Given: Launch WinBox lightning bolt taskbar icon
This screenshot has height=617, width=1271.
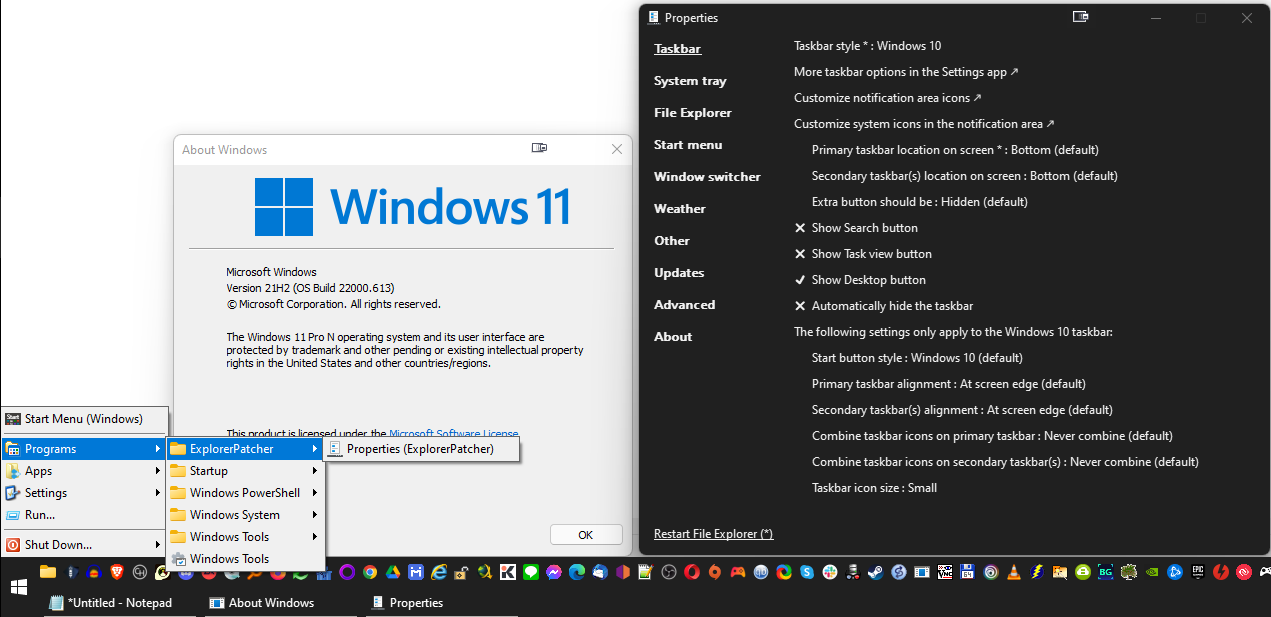Looking at the screenshot, I should click(1036, 572).
